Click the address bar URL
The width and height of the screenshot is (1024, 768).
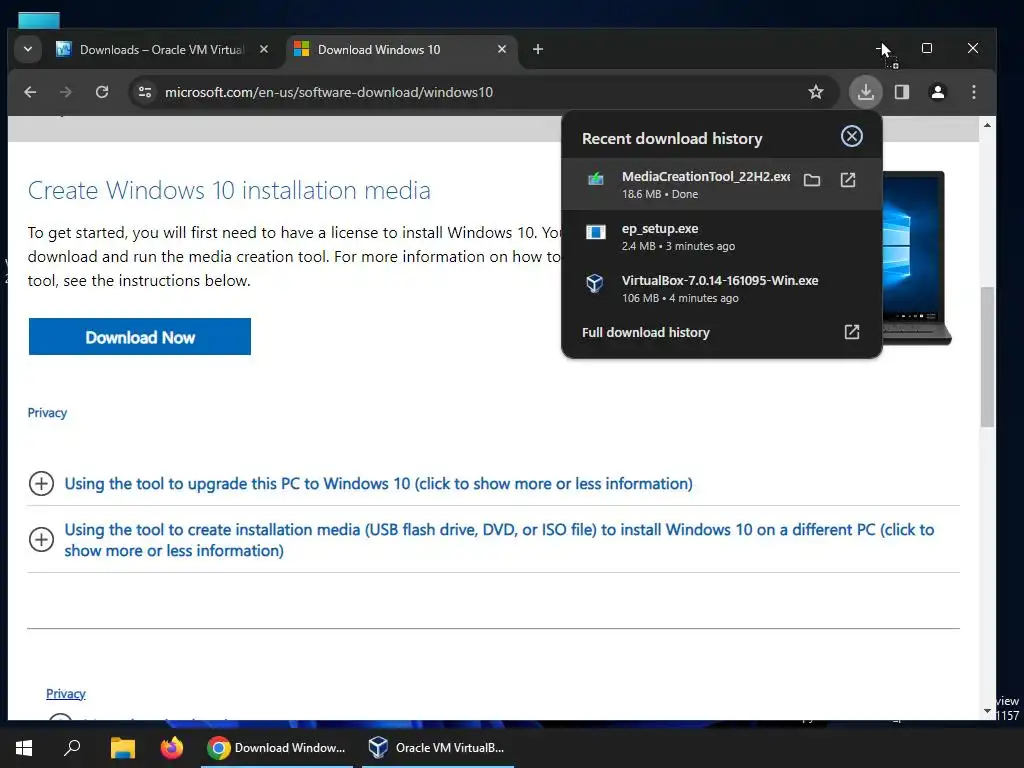[328, 92]
